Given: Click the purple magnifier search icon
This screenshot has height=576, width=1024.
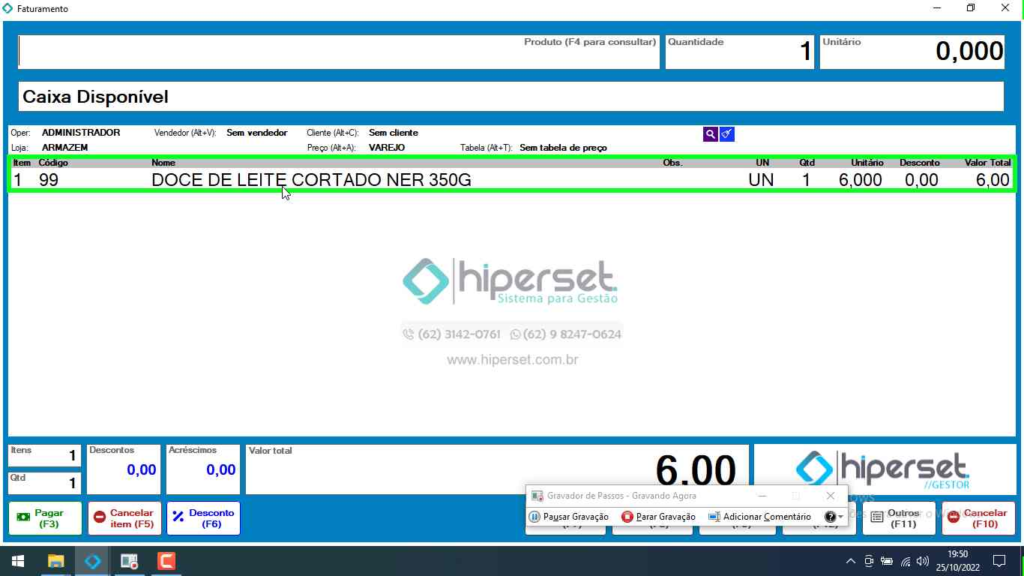Looking at the screenshot, I should pos(710,134).
